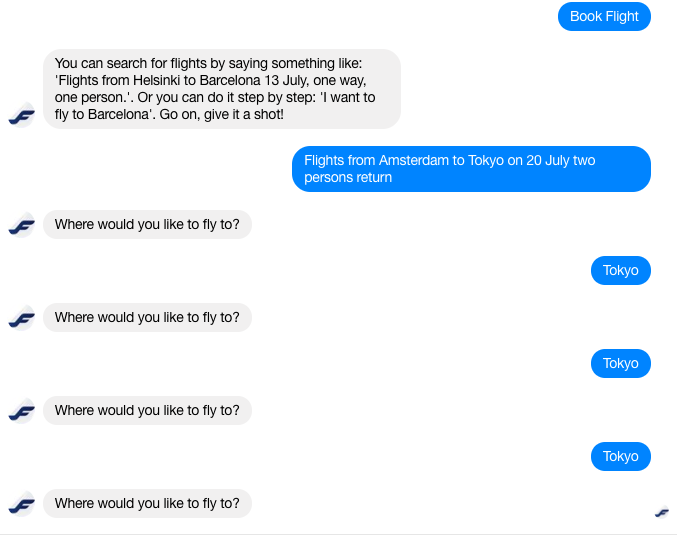
Task: Select Finnair avatar by third 'Where would you like to fly to?'
Action: point(22,411)
